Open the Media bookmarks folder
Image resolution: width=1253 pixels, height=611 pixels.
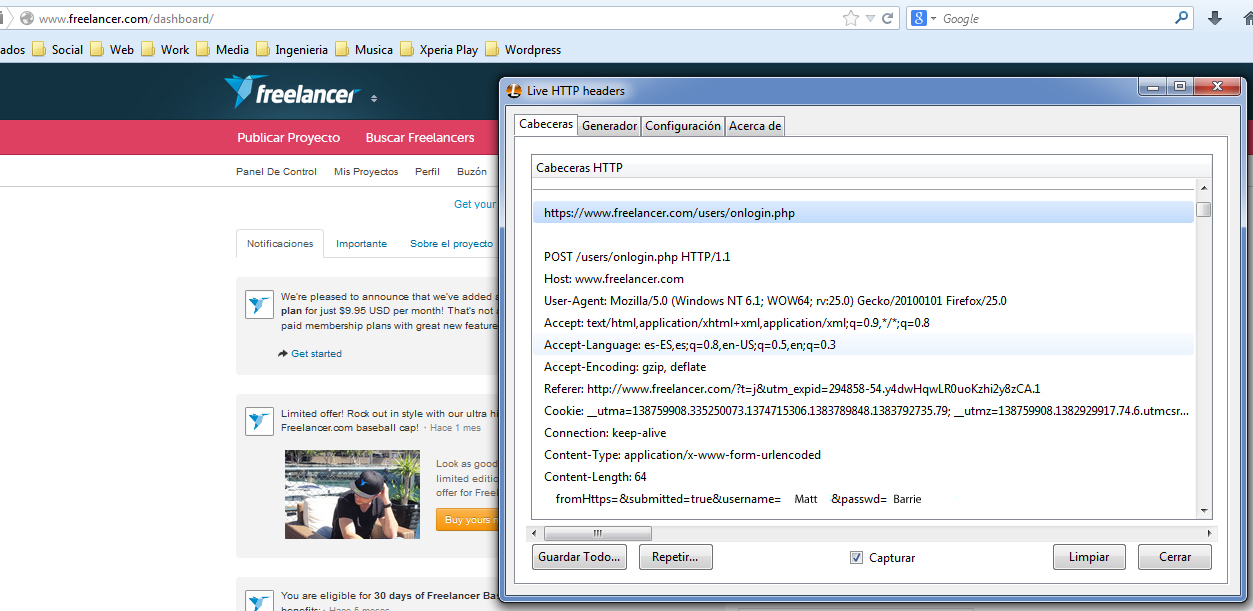tap(222, 49)
